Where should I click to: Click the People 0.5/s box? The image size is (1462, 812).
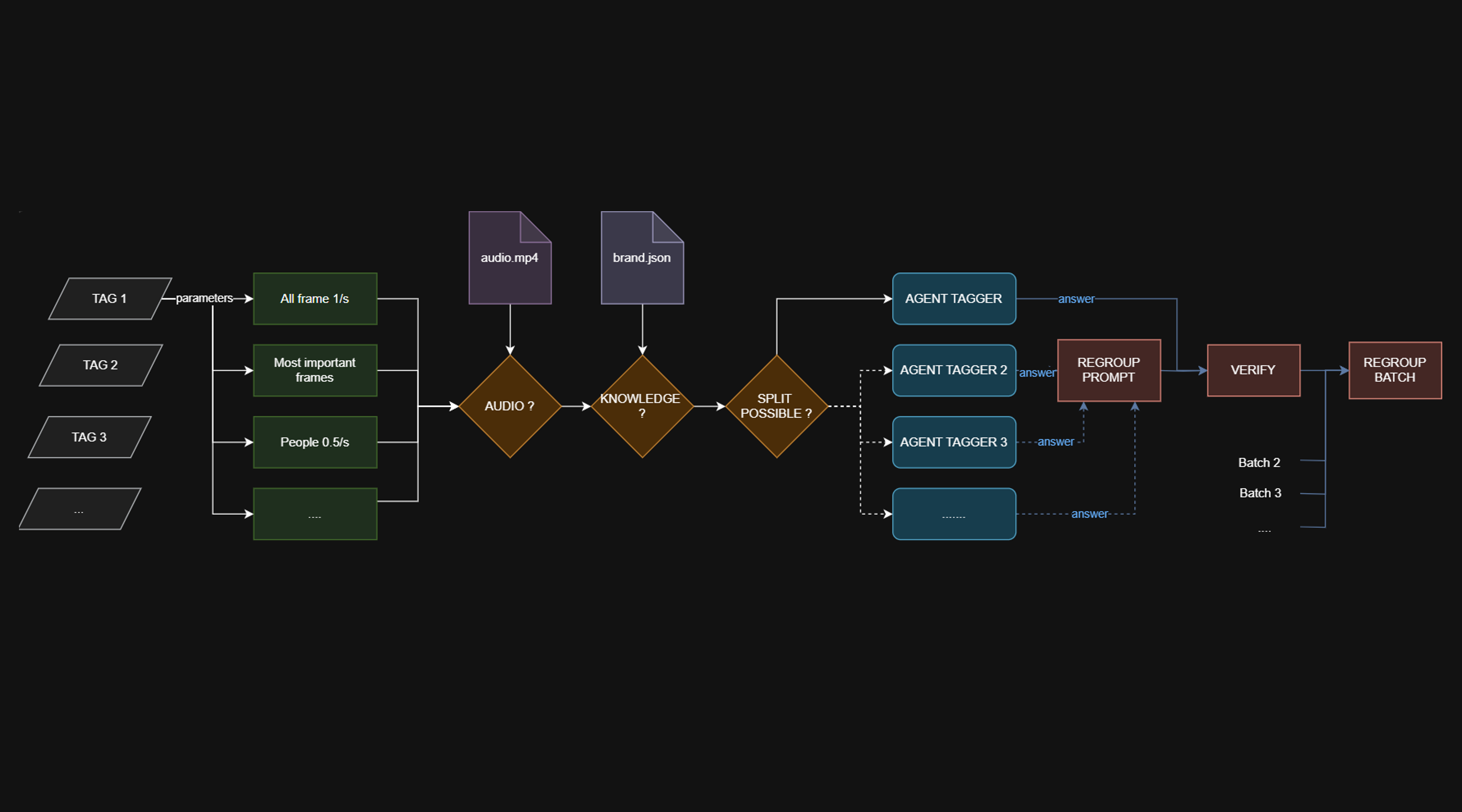pos(315,442)
